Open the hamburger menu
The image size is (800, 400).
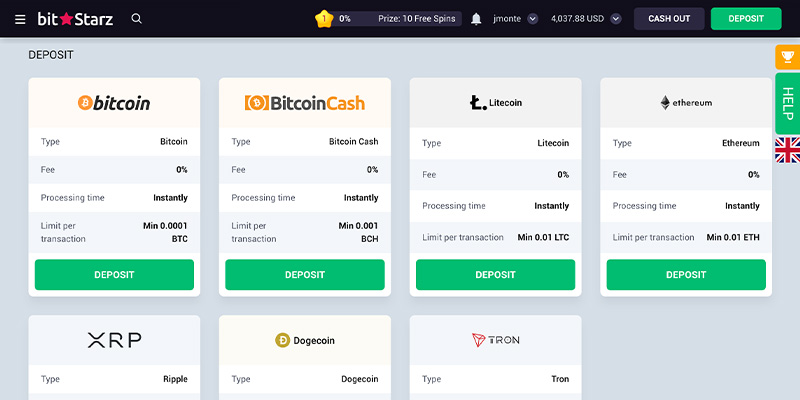[20, 18]
